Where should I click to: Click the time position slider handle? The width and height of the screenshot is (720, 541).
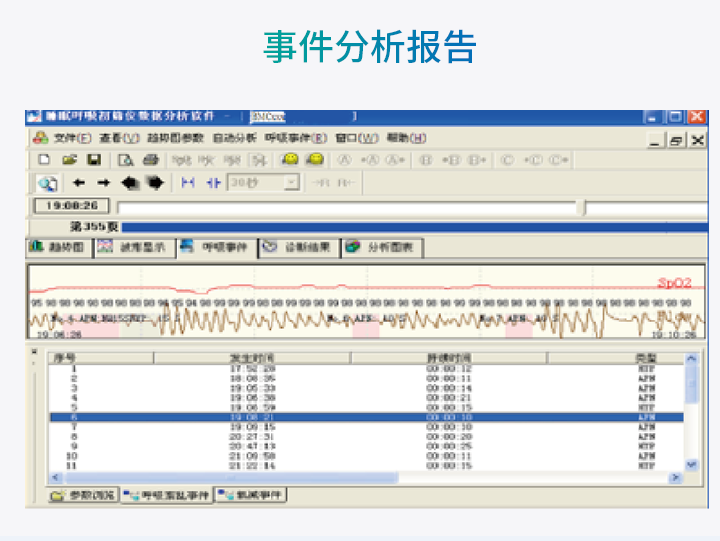pyautogui.click(x=584, y=207)
